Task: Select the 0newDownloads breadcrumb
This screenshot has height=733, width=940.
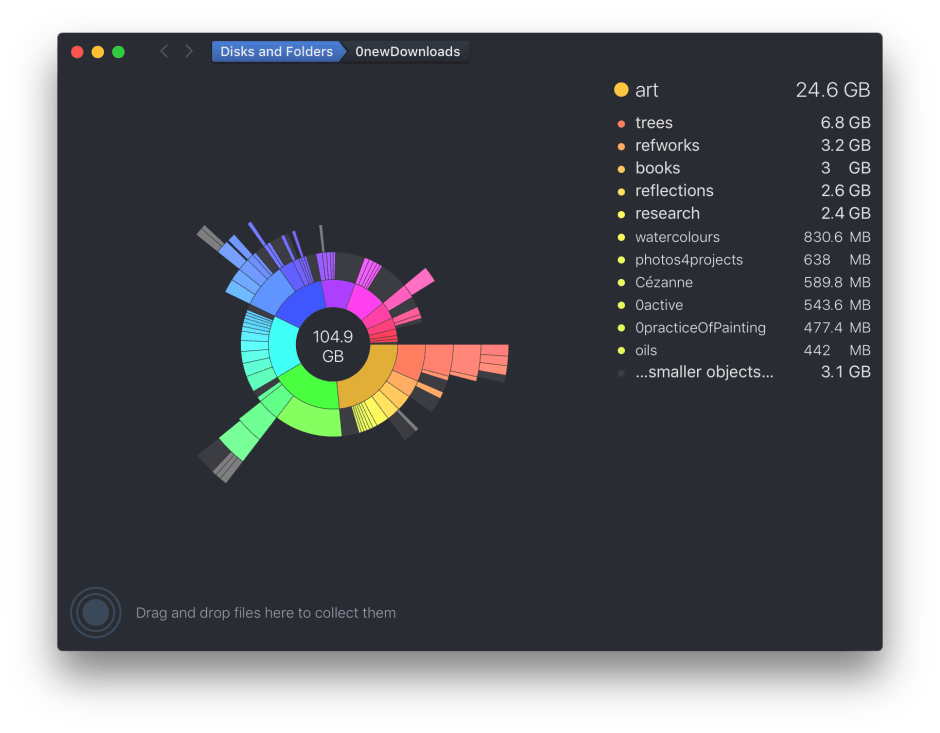Action: pyautogui.click(x=407, y=51)
